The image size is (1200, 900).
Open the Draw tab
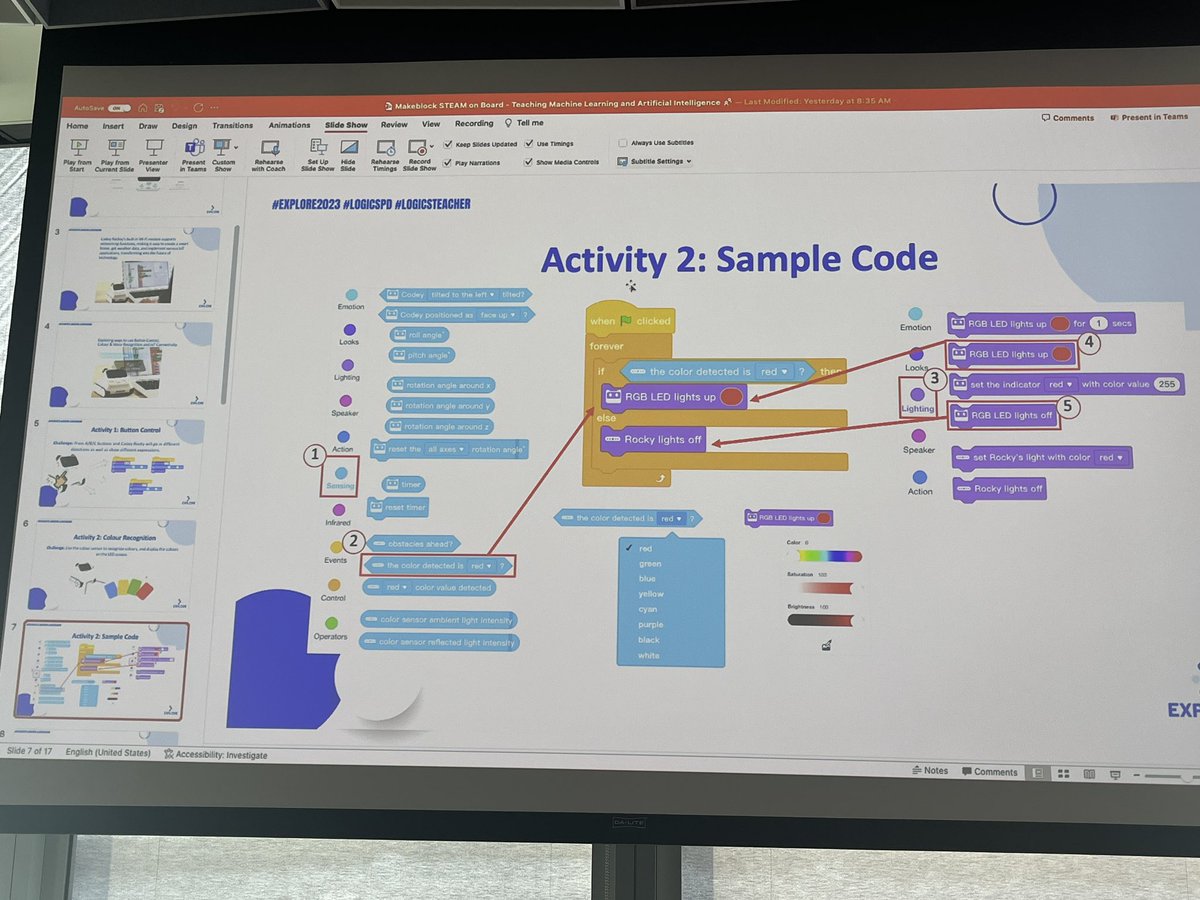click(148, 126)
